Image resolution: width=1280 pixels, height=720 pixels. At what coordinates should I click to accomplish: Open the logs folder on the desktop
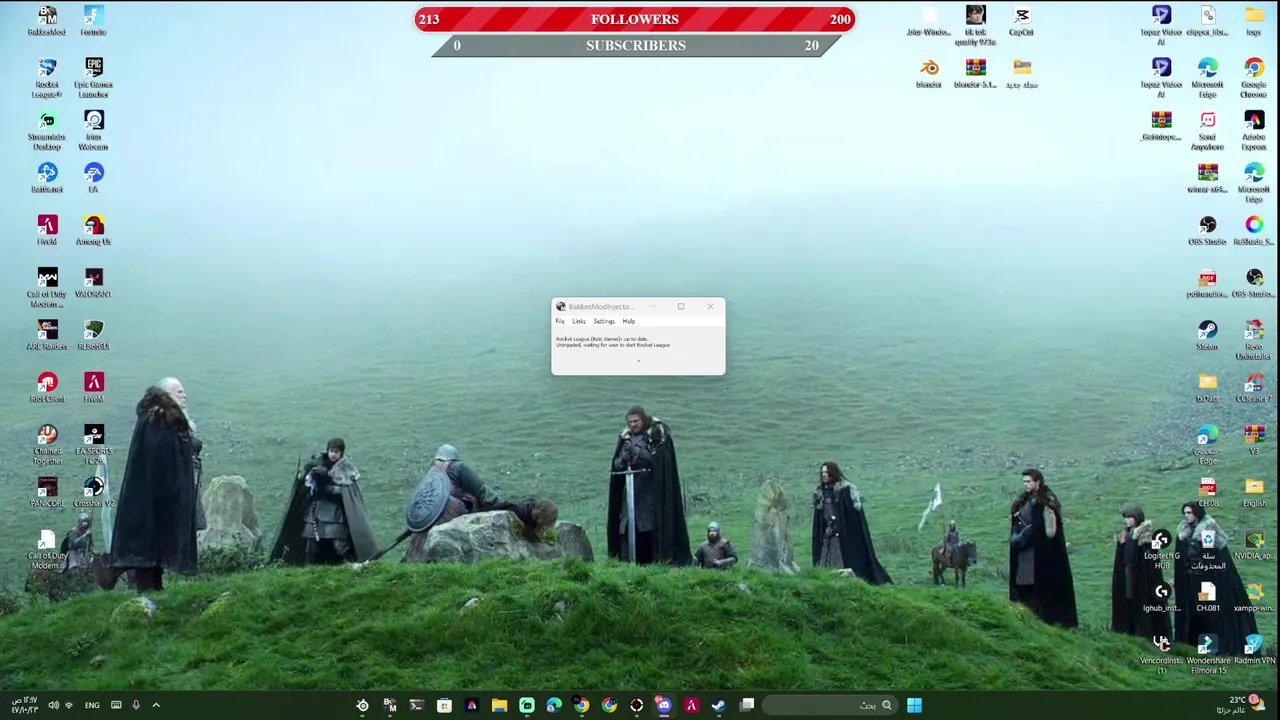(x=1254, y=21)
